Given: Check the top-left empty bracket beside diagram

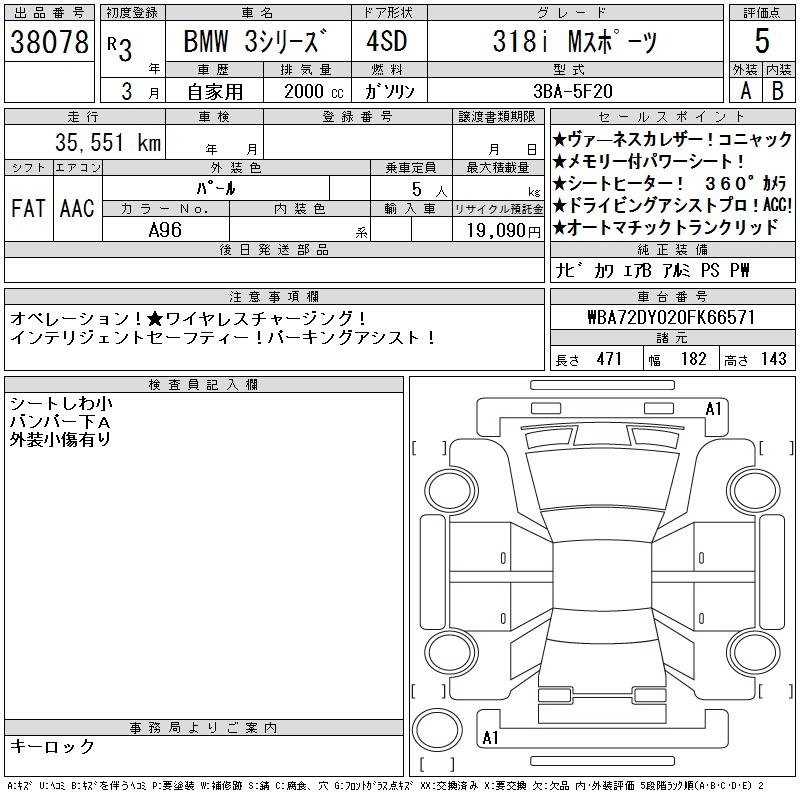Looking at the screenshot, I should [429, 446].
